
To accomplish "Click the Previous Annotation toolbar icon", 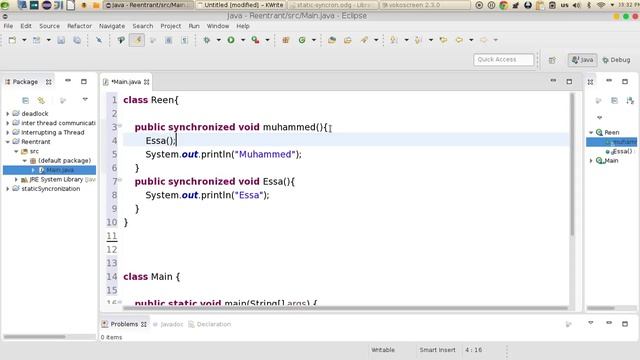I will point(418,40).
